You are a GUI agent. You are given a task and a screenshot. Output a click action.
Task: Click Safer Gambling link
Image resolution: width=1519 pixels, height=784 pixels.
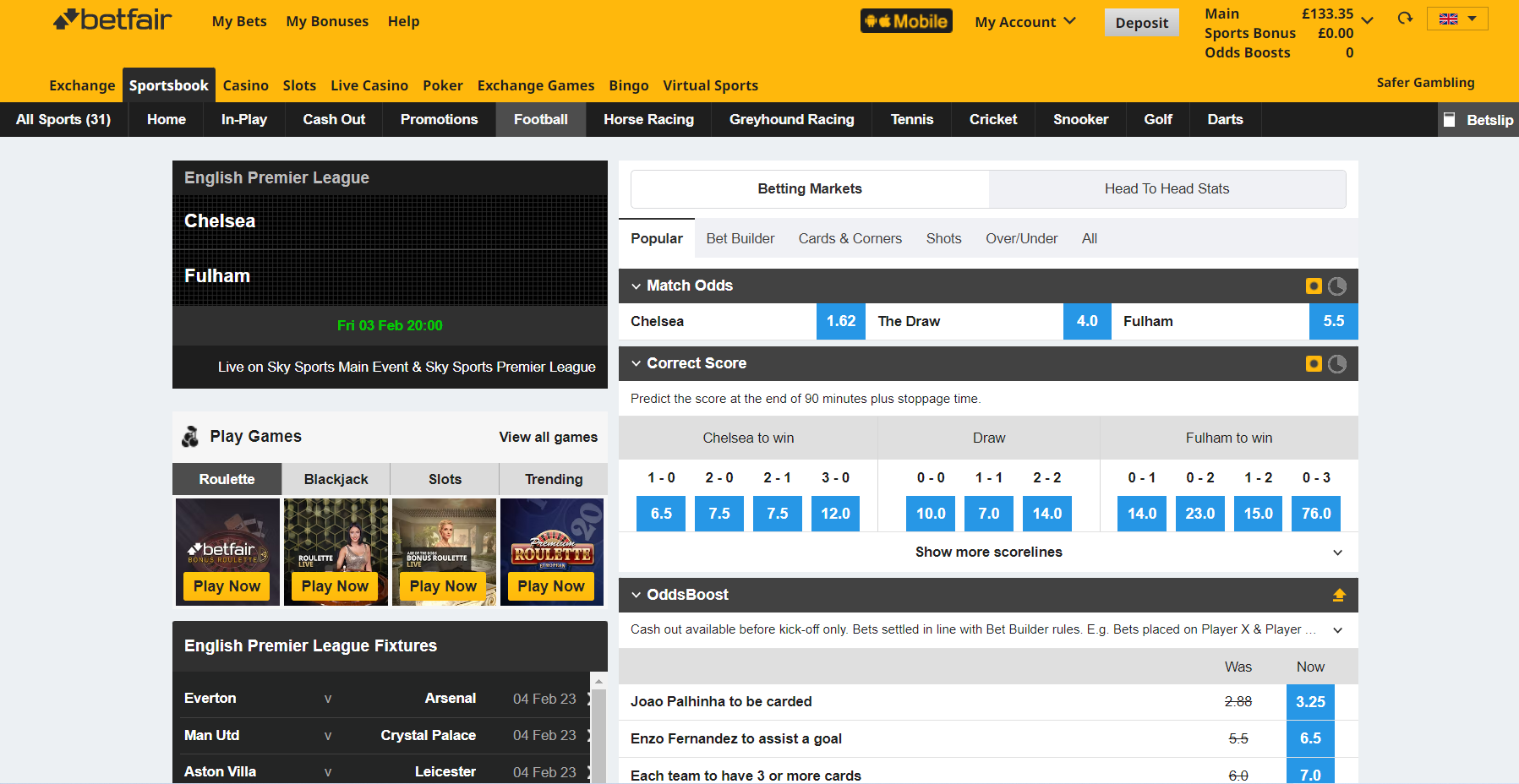[1425, 83]
